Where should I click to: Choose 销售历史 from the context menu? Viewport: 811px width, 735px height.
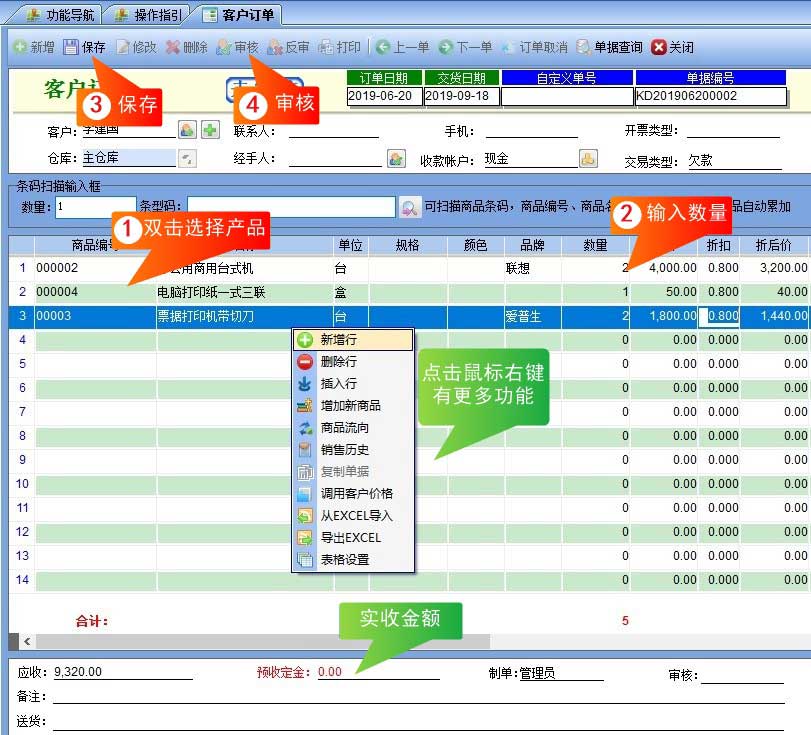pyautogui.click(x=353, y=449)
